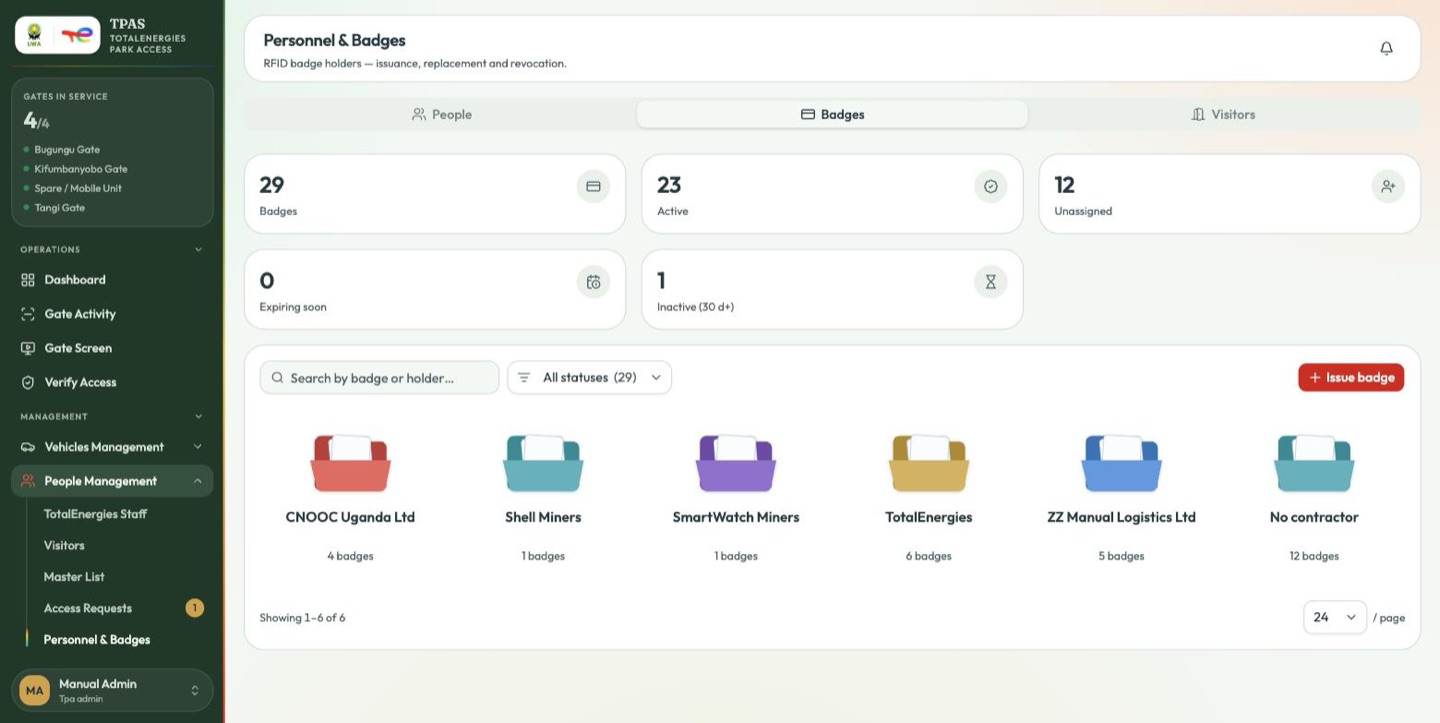Open Verify Access from the sidebar

point(112,382)
